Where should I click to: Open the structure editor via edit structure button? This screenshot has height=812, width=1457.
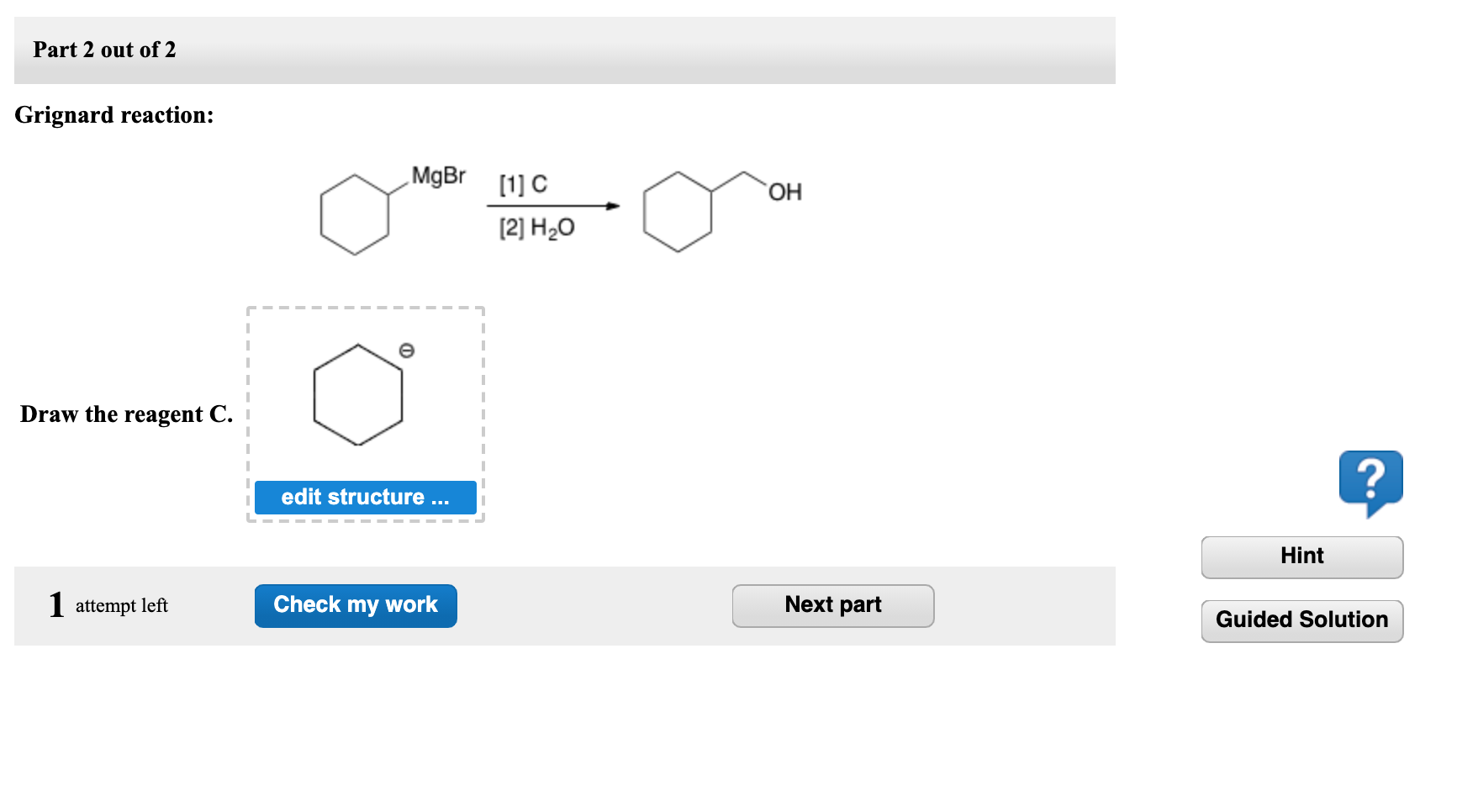click(x=367, y=497)
